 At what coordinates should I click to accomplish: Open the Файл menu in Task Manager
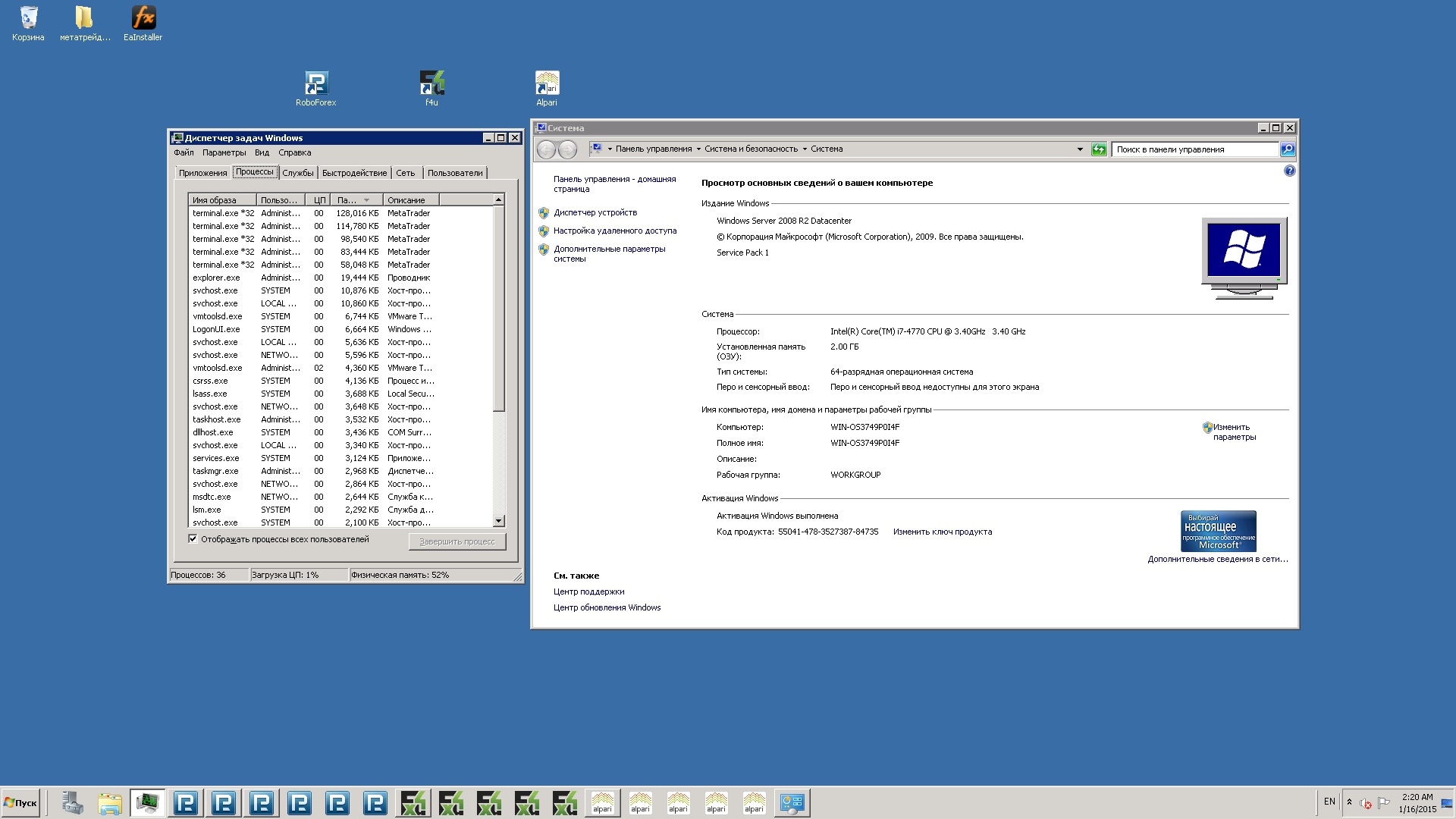point(184,152)
